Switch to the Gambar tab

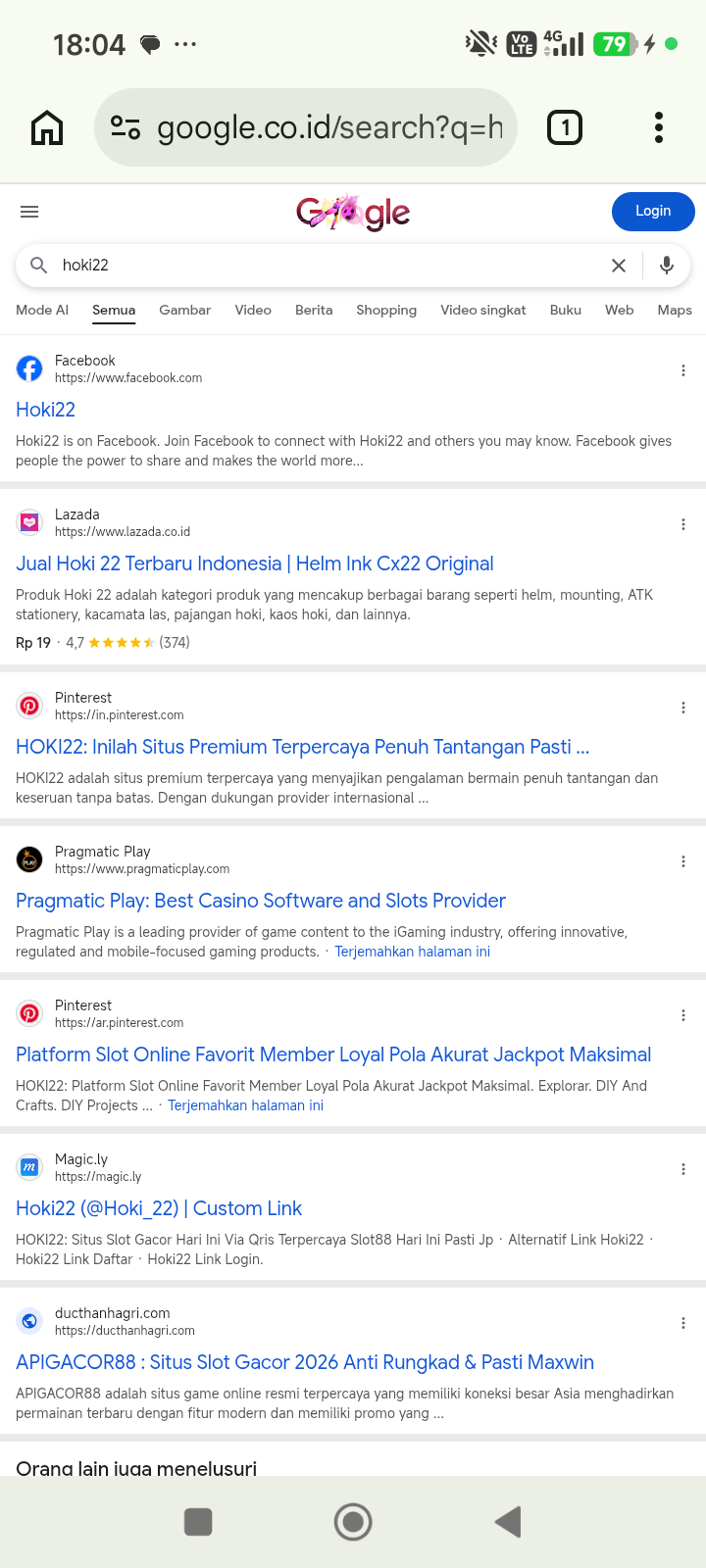coord(185,310)
